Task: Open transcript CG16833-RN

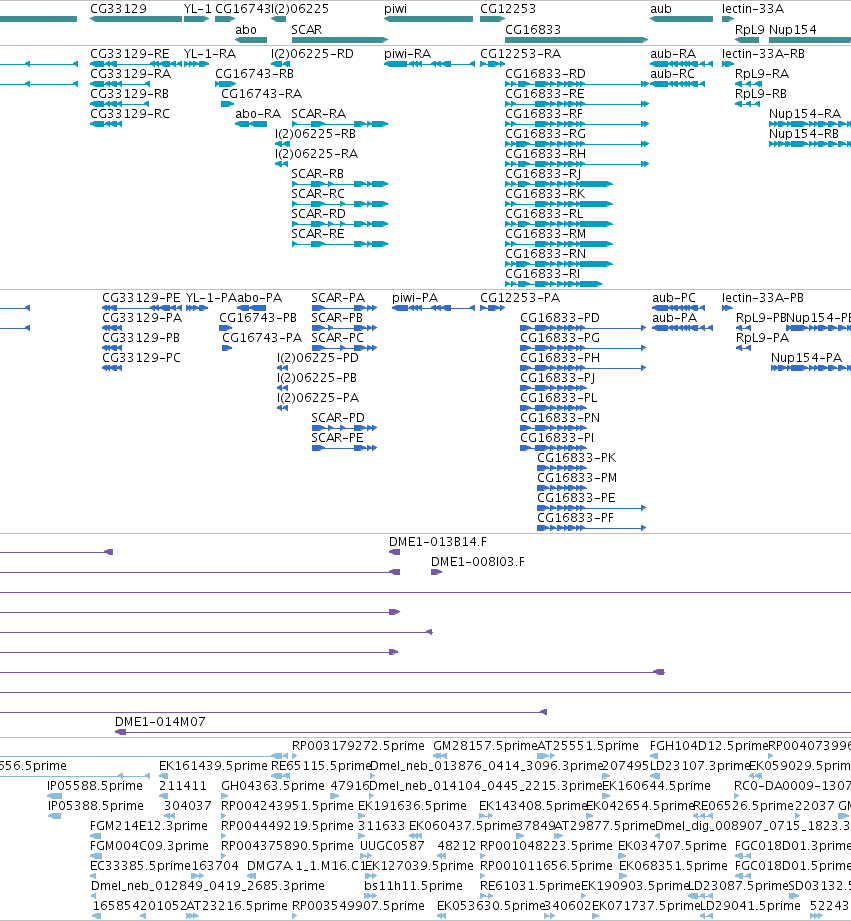Action: (x=545, y=253)
